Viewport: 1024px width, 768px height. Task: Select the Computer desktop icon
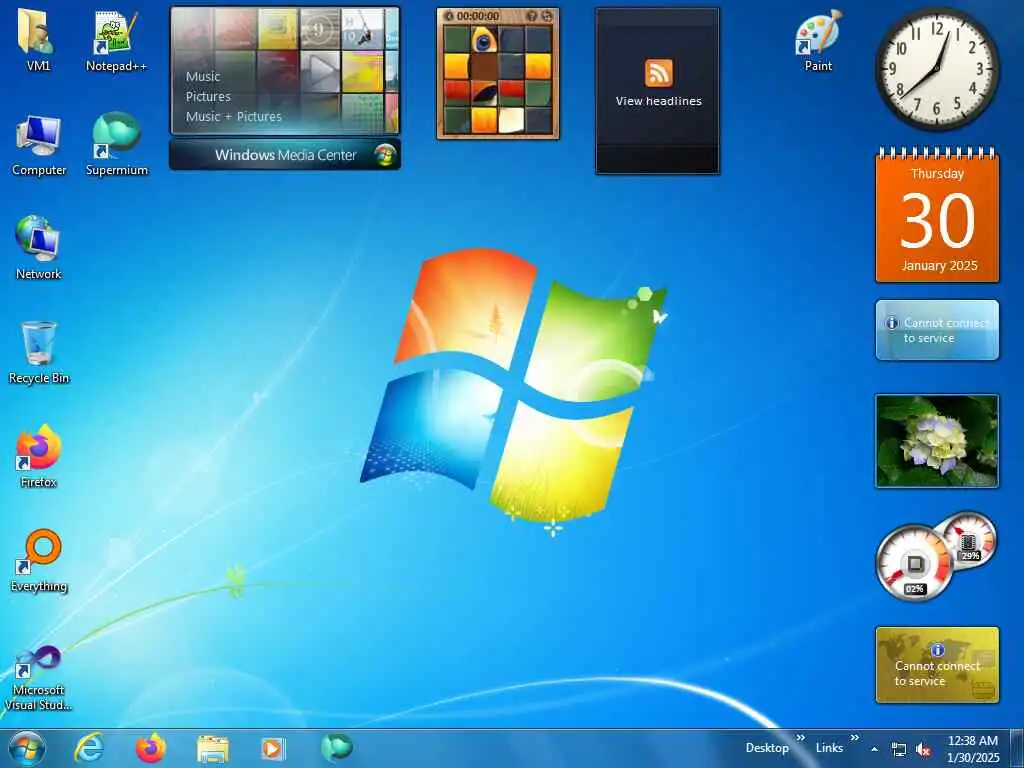[39, 145]
